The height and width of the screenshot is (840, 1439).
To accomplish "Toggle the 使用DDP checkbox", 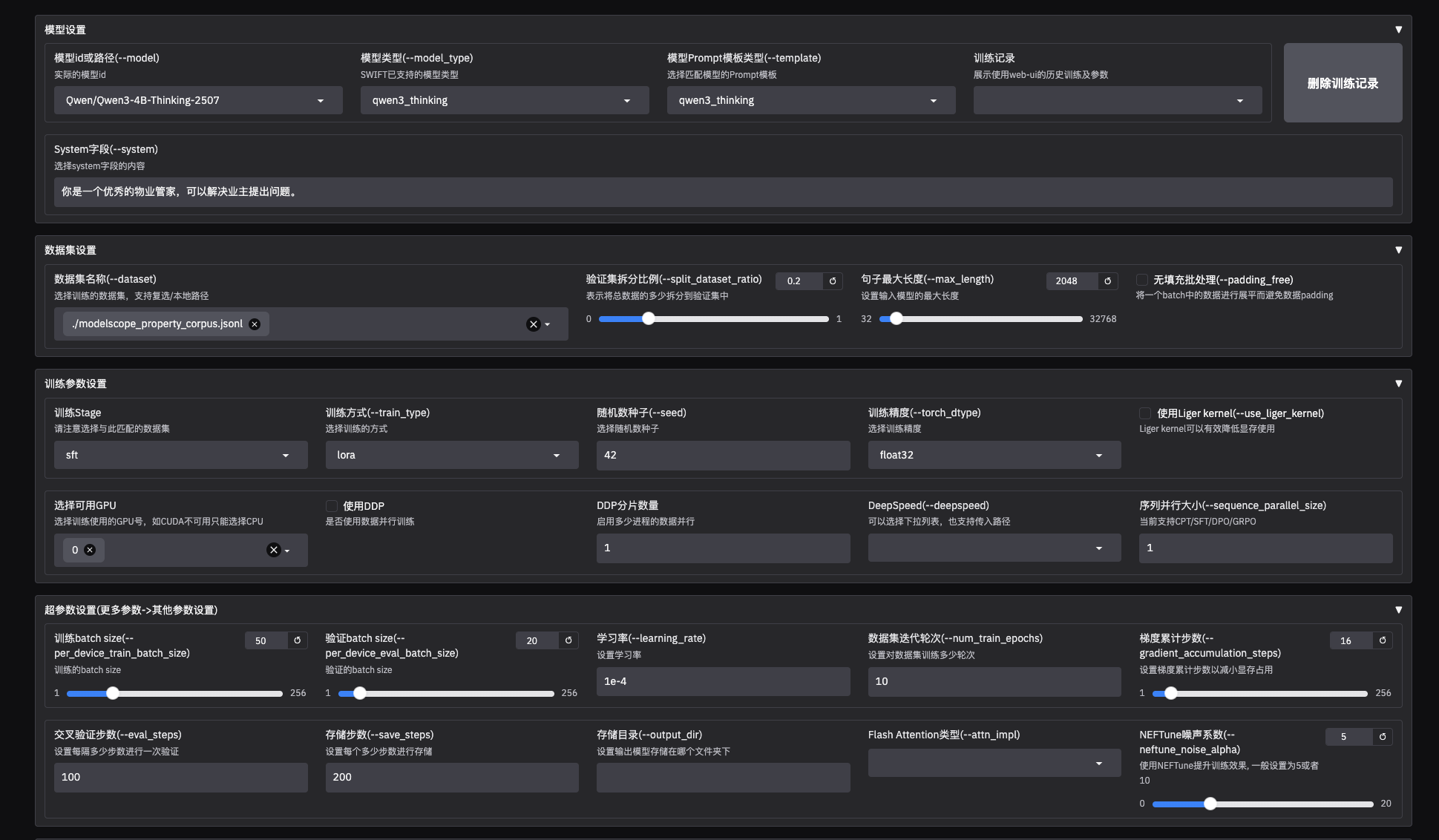I will [332, 506].
